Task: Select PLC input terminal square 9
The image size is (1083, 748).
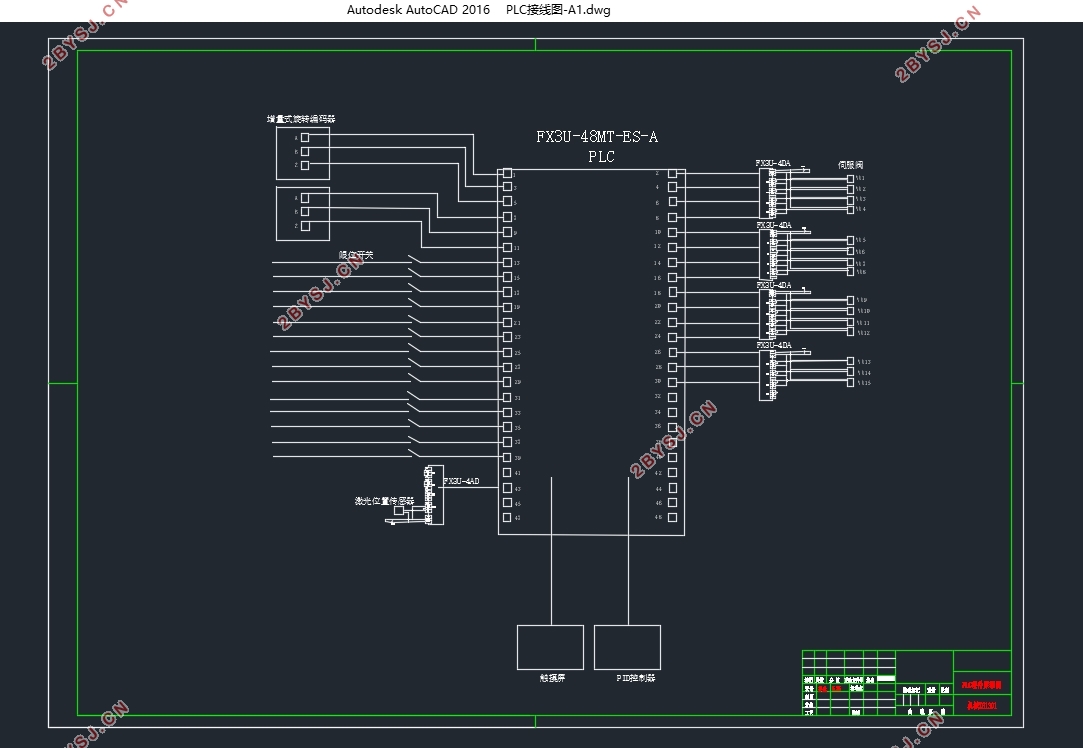Action: (507, 232)
